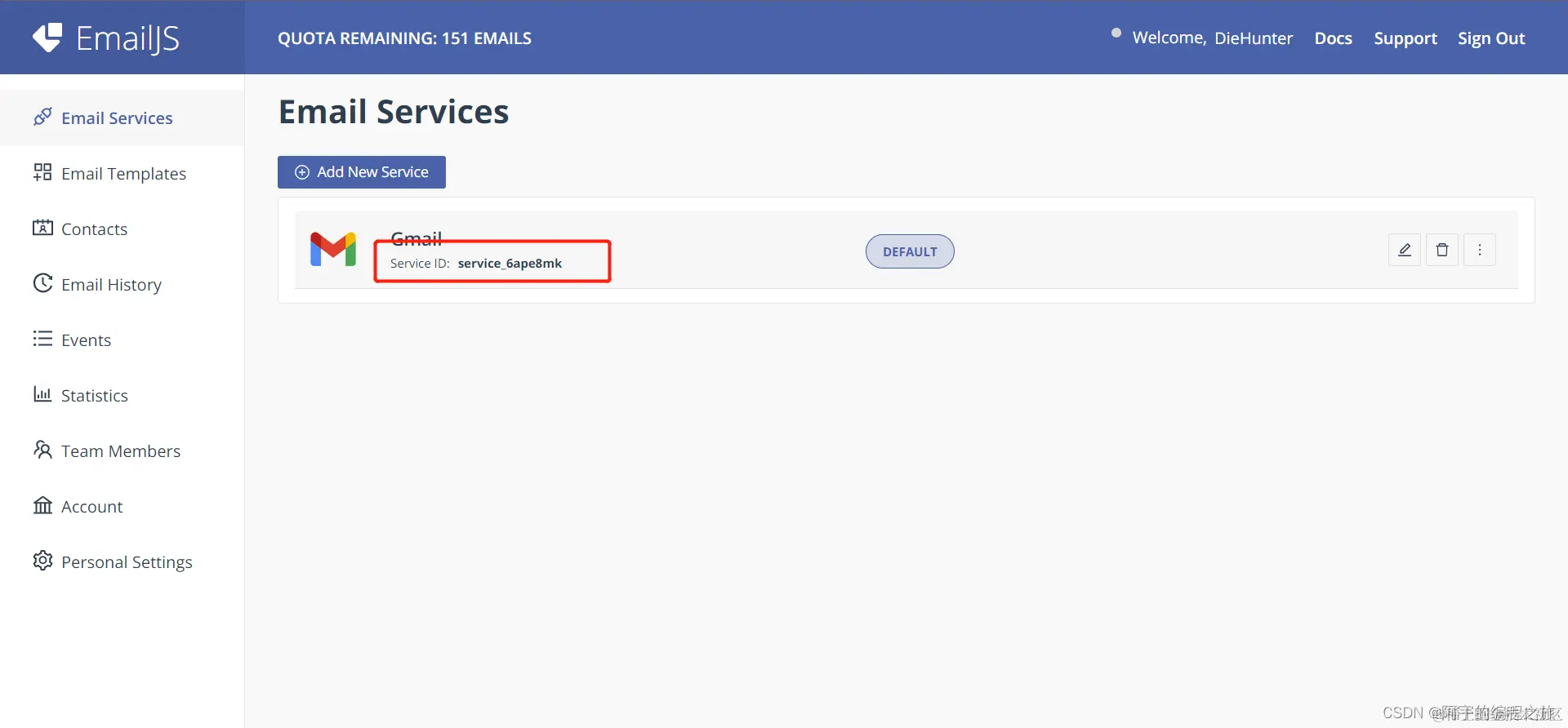Click the Gmail service name
This screenshot has width=1568, height=728.
click(416, 238)
